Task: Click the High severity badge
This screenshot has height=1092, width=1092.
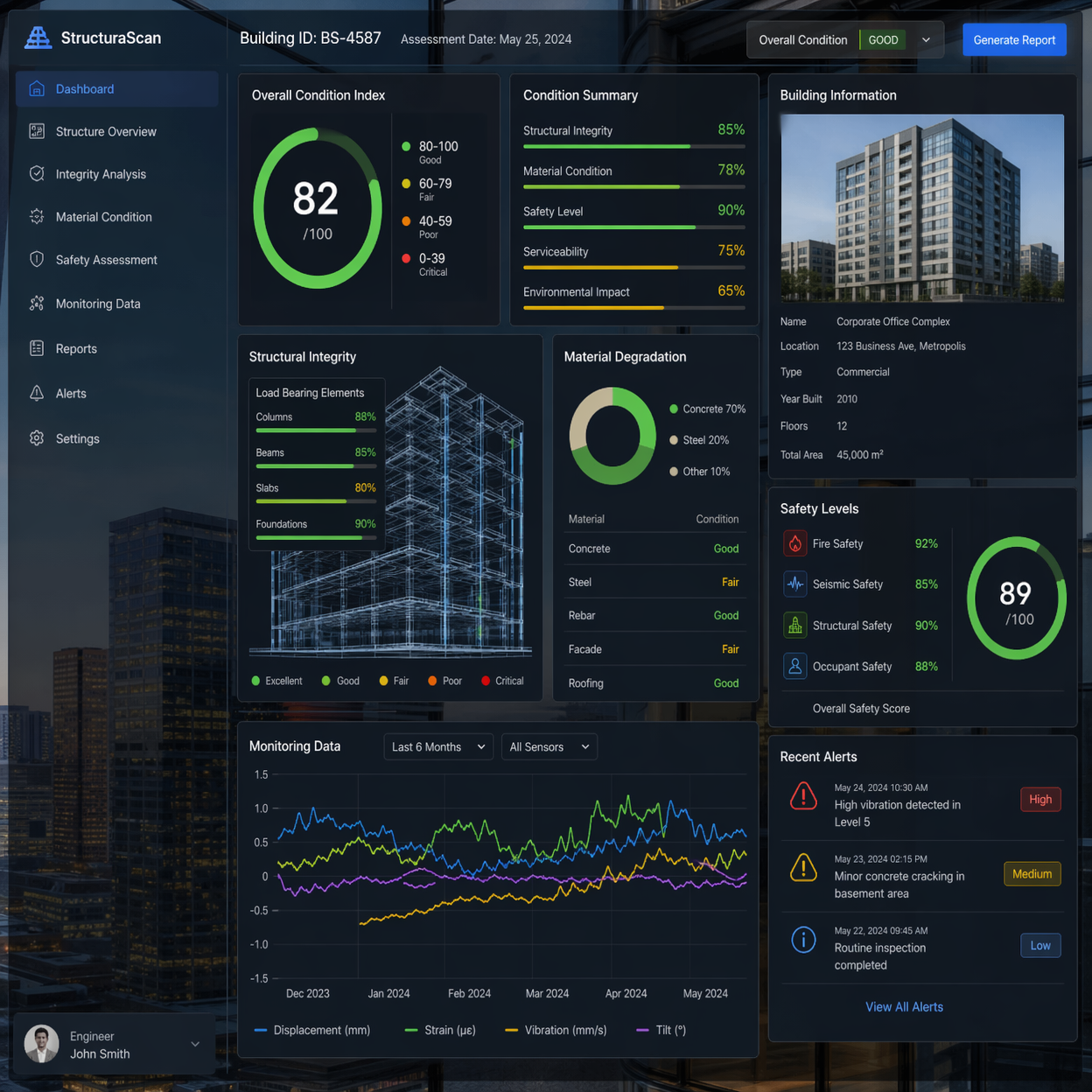Action: (1040, 799)
